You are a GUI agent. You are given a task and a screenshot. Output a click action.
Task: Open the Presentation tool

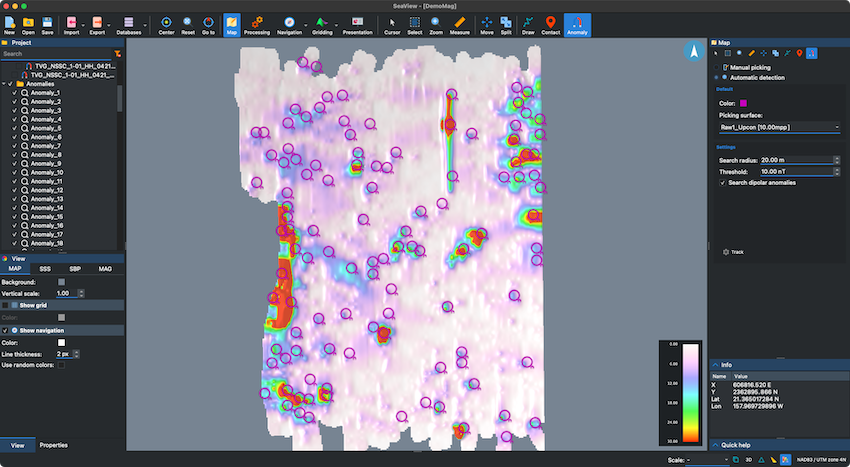[357, 25]
